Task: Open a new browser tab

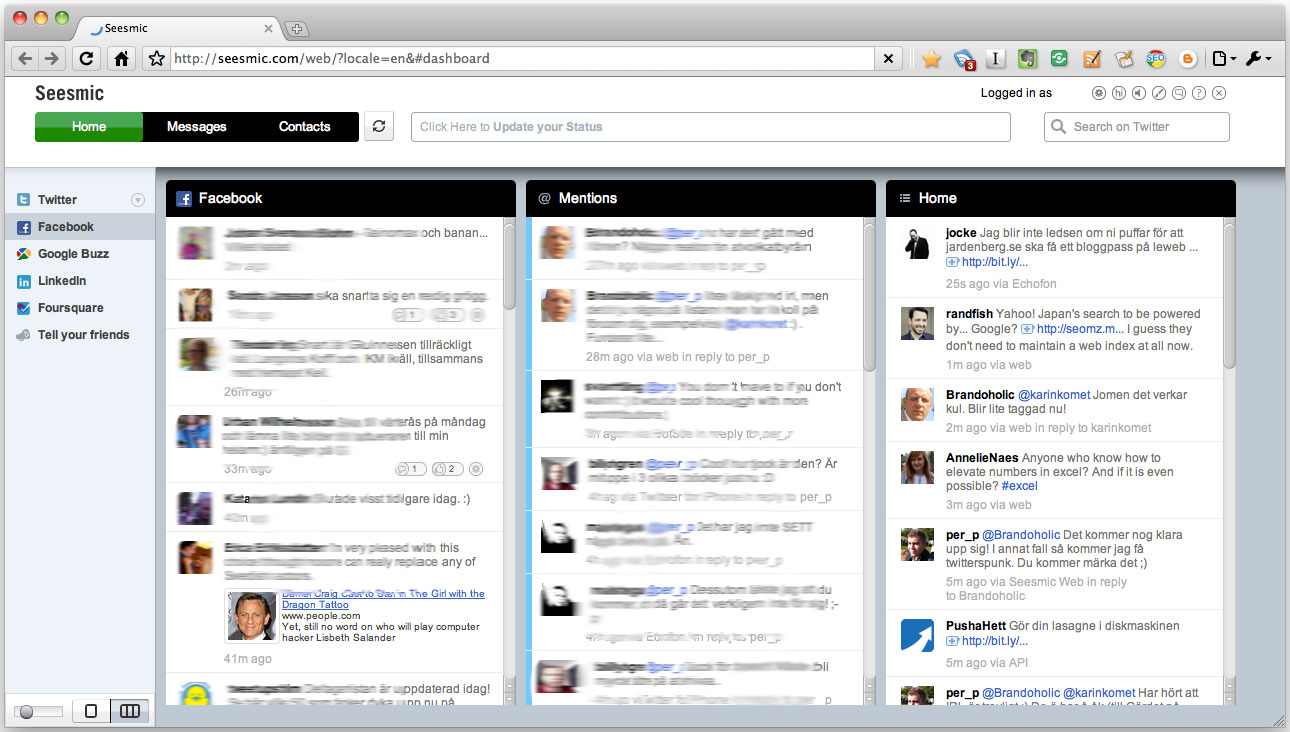Action: (x=297, y=29)
